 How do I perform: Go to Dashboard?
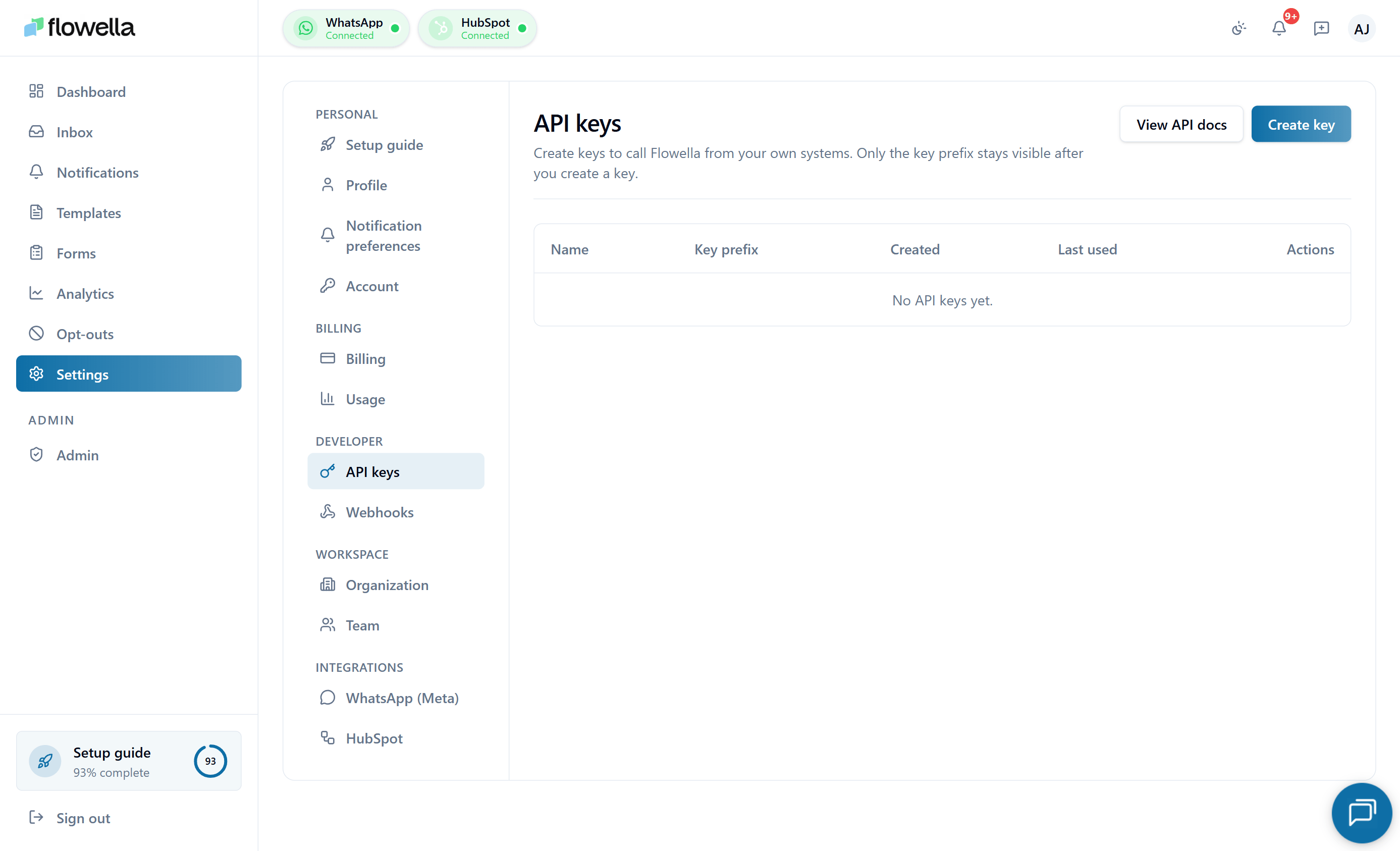pyautogui.click(x=129, y=91)
